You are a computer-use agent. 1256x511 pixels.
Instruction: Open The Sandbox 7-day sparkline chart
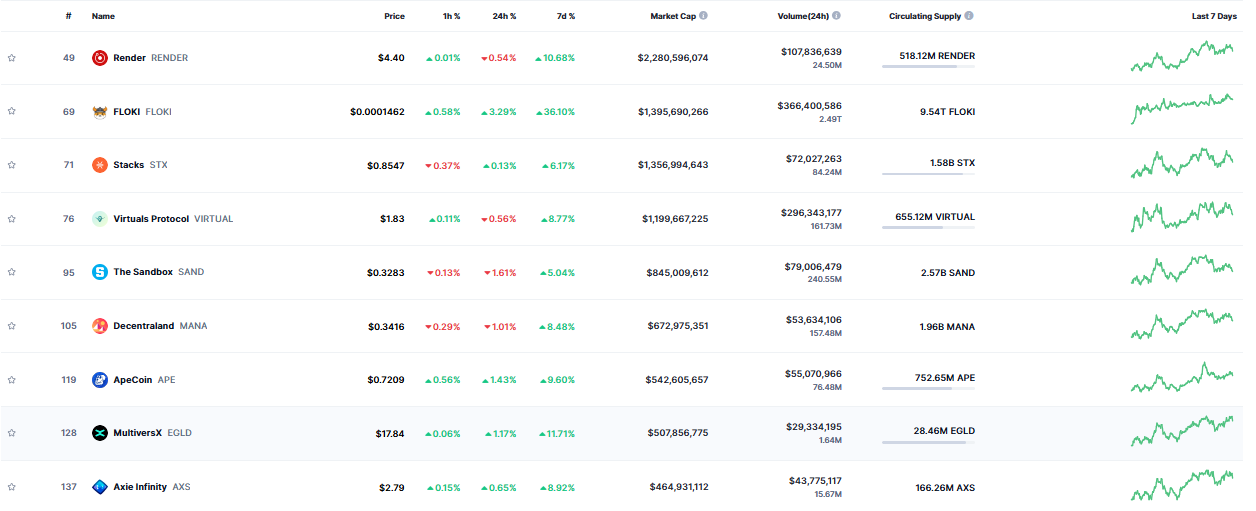point(1182,271)
